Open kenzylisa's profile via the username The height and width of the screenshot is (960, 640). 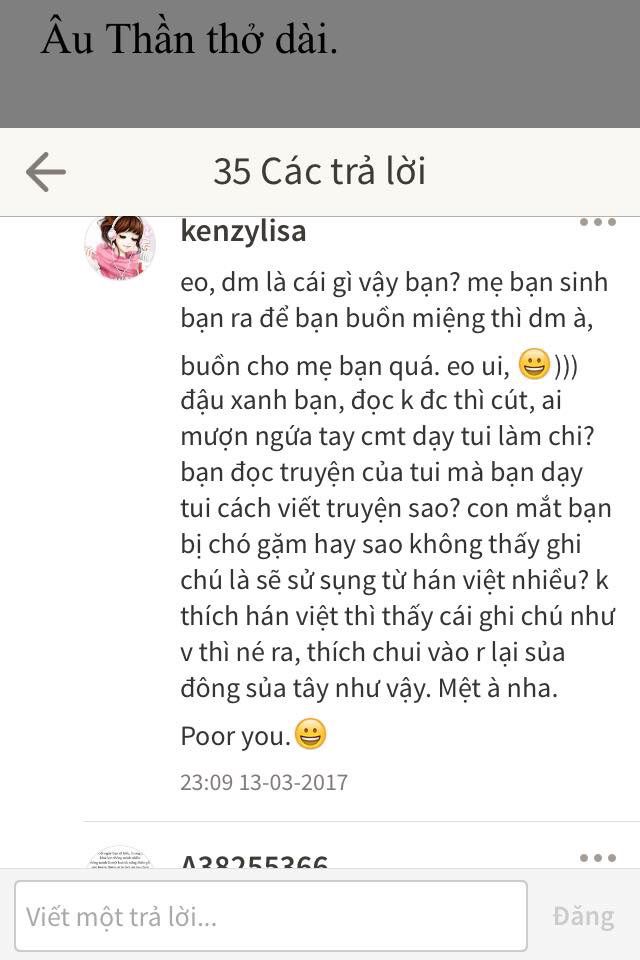click(x=243, y=231)
